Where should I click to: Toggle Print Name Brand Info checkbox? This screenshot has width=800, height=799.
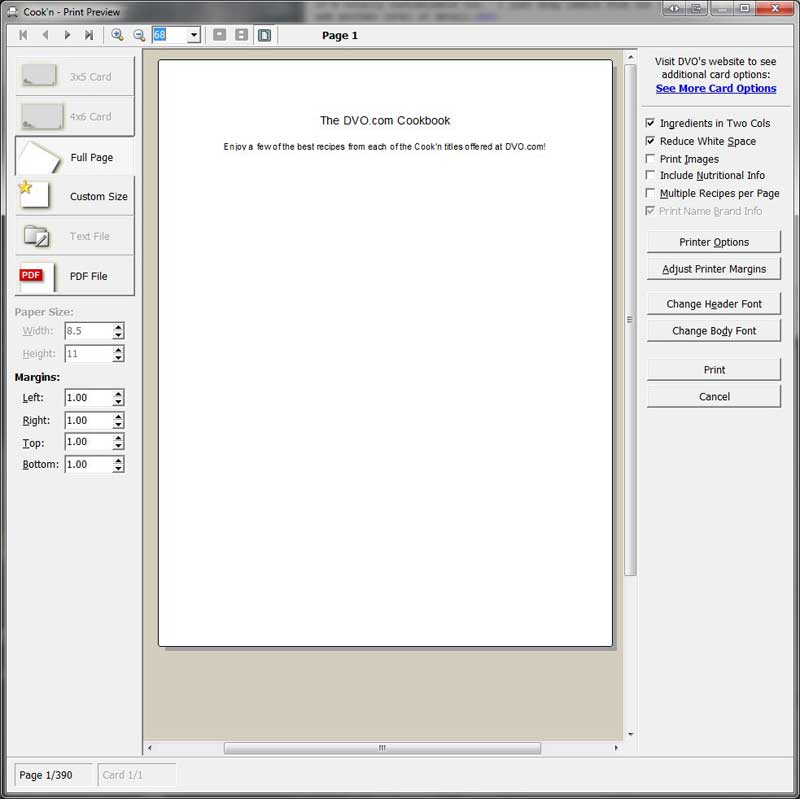650,211
